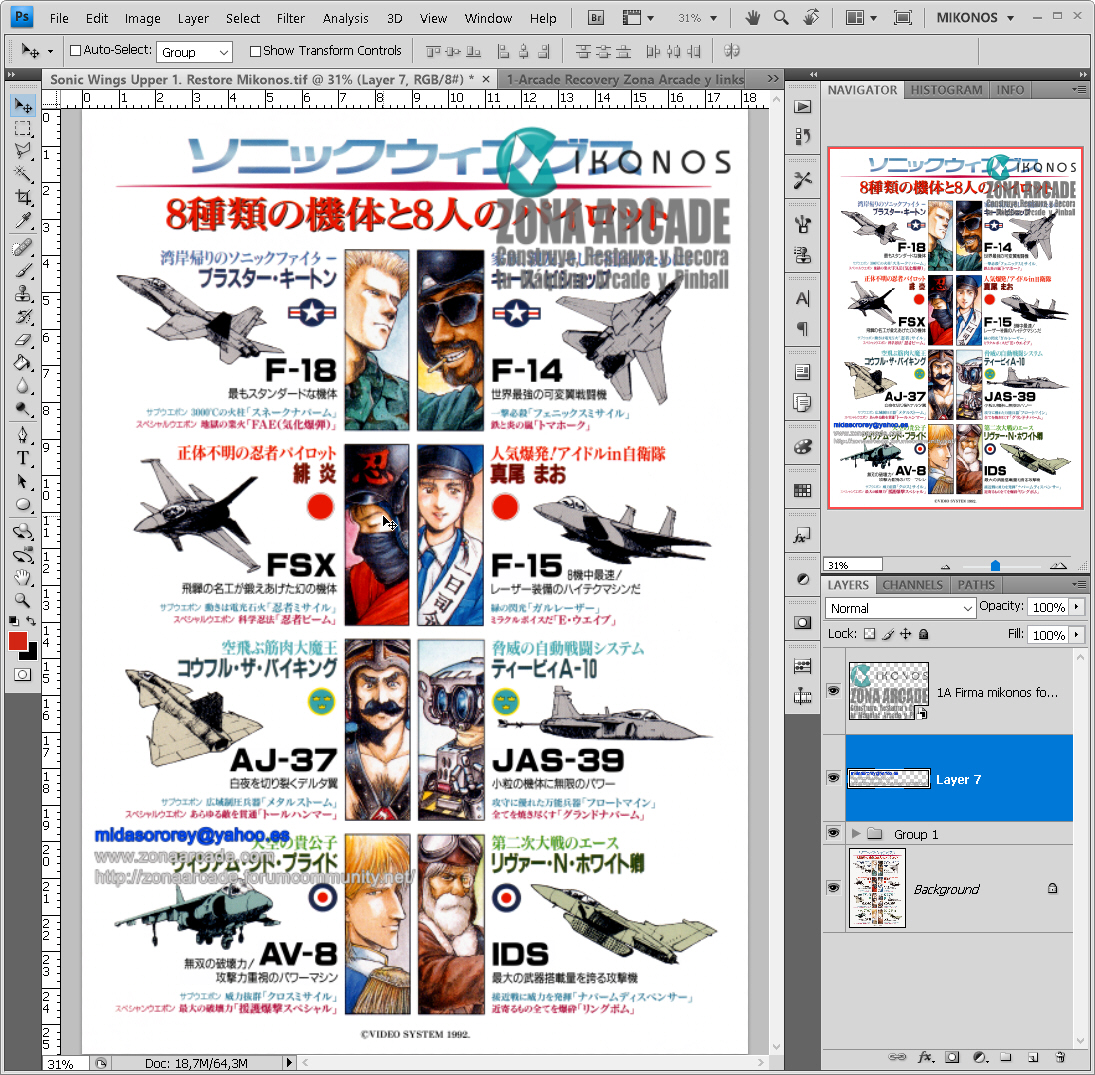This screenshot has height=1075, width=1095.
Task: Enable the Auto-Select checkbox
Action: (x=76, y=51)
